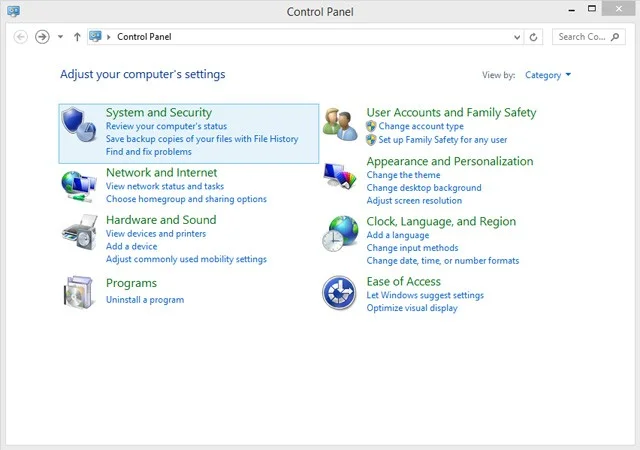Click the Search Control Panel field
Screen dimensions: 640x450
[589, 37]
